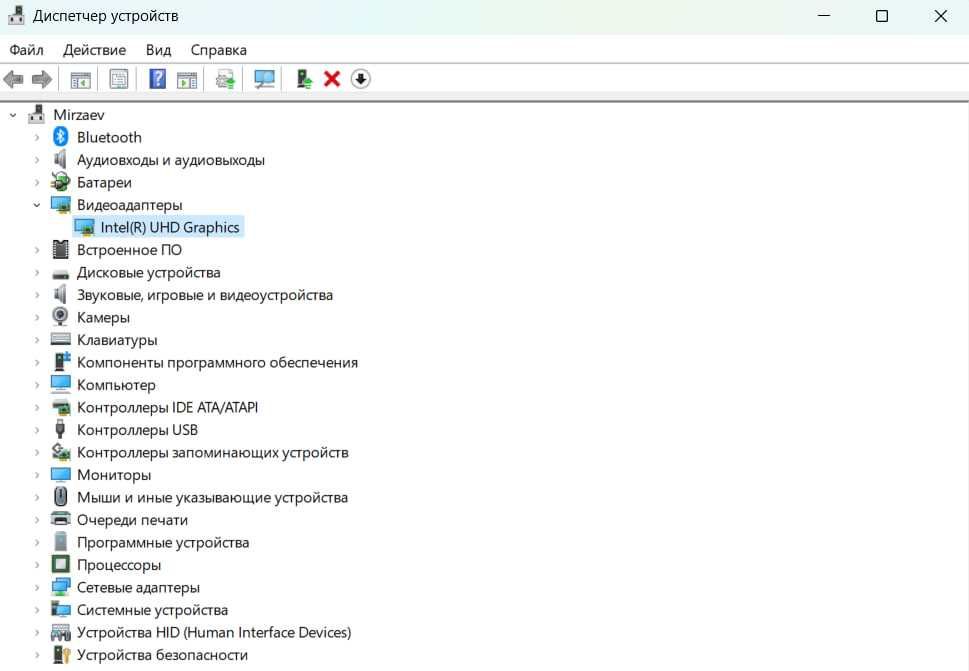Collapse the Mirzaev root node

[13, 115]
